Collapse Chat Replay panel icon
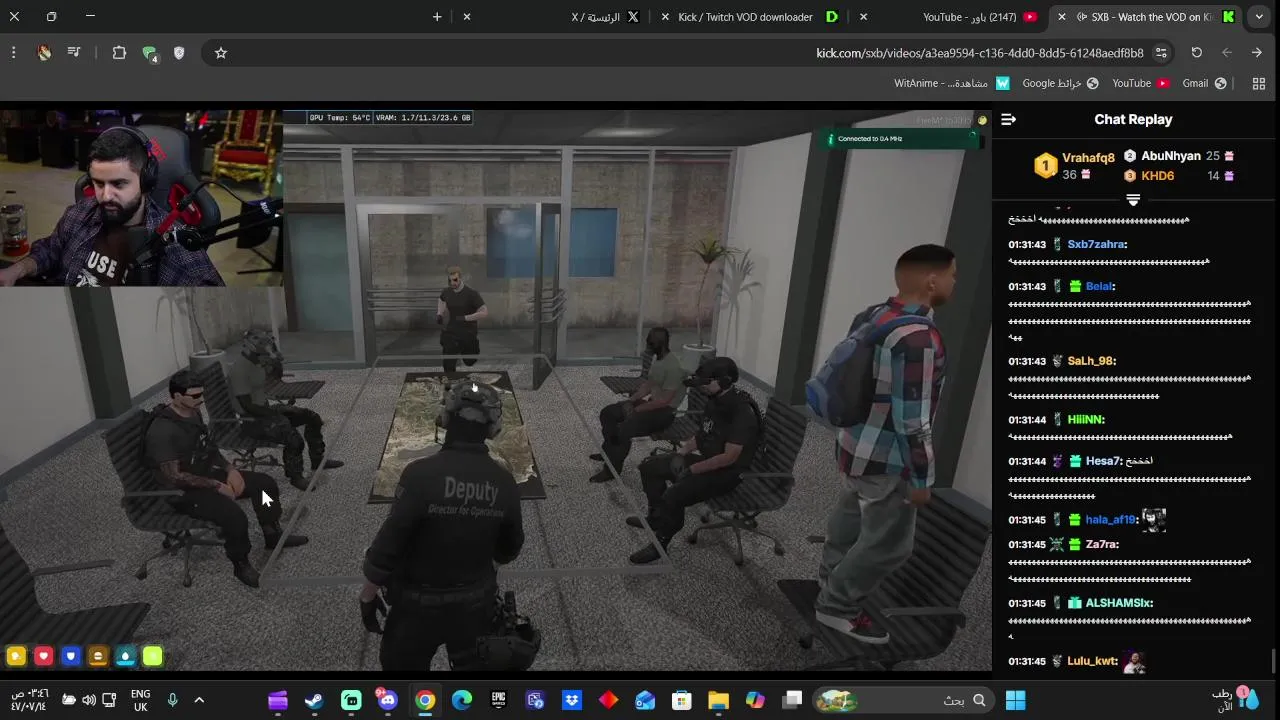 tap(1008, 119)
